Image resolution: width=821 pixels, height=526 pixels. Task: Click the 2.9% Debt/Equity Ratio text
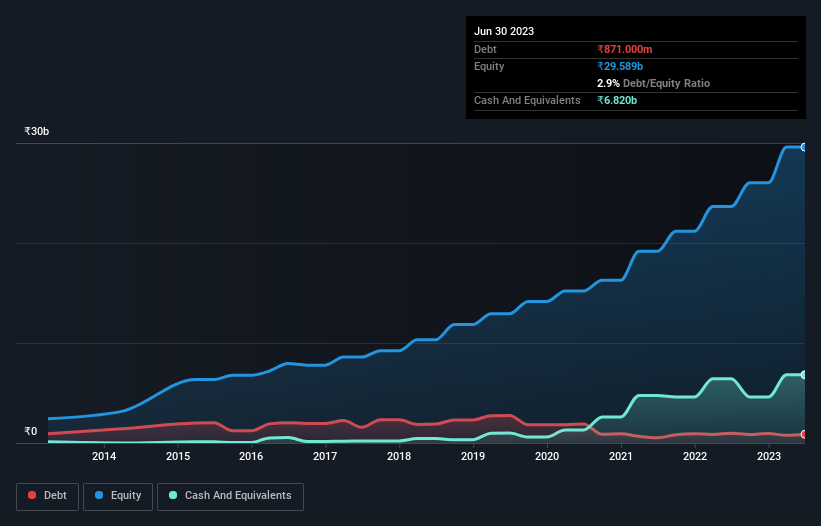tap(653, 83)
